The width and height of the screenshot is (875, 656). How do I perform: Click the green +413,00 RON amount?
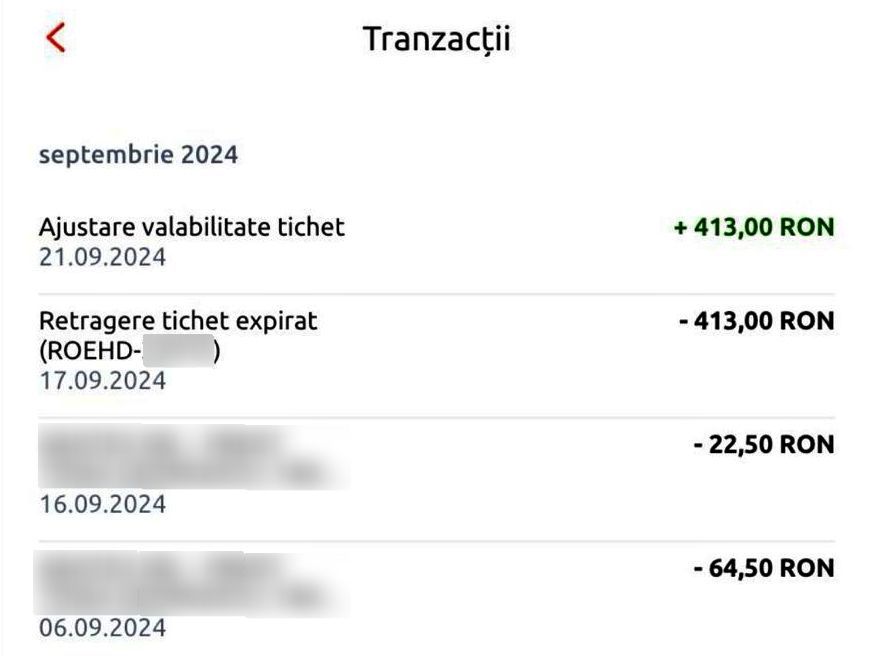click(753, 227)
